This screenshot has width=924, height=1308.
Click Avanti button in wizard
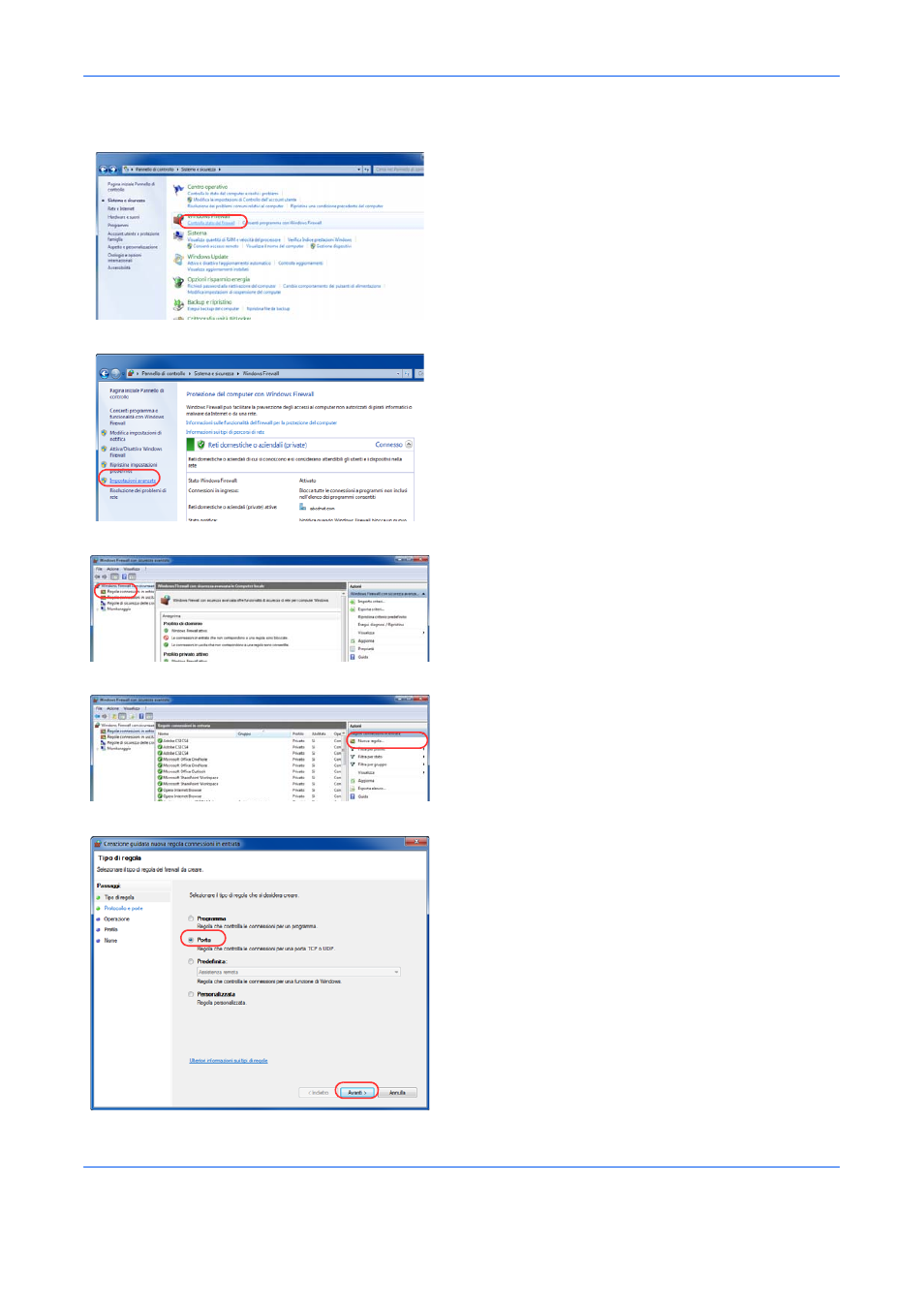357,1093
